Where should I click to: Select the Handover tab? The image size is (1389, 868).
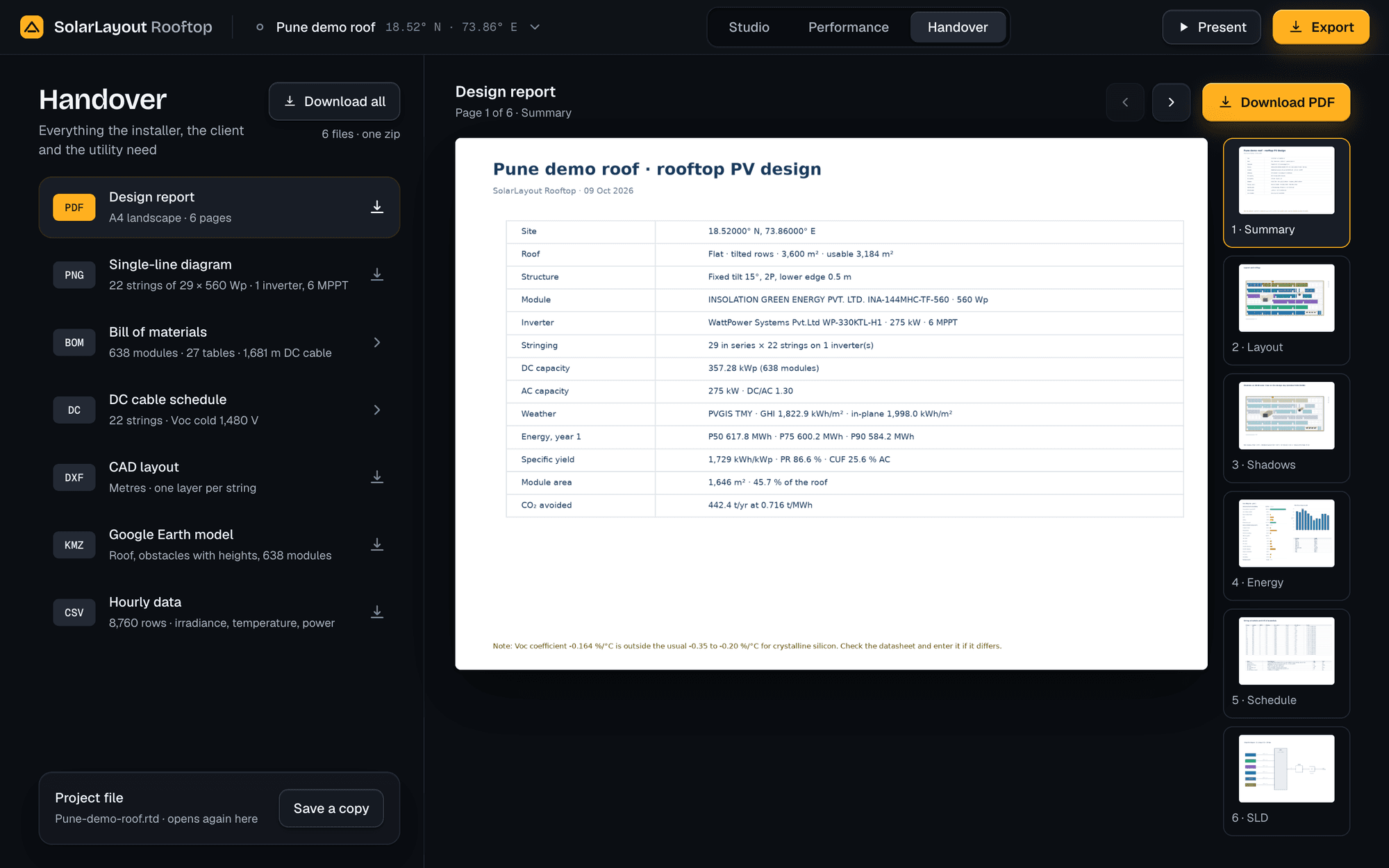point(958,27)
